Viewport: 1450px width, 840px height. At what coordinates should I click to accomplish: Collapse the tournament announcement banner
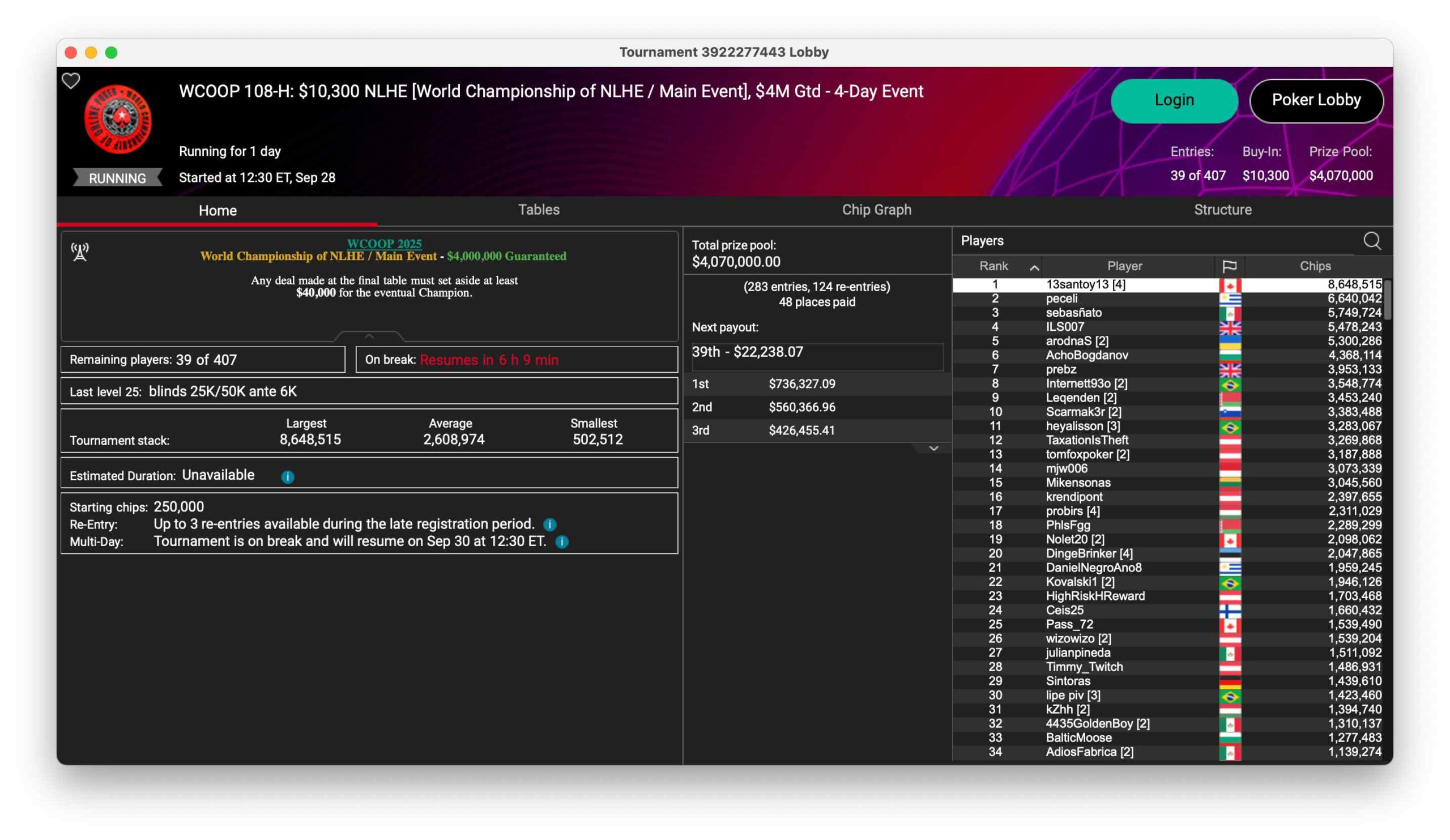click(369, 335)
